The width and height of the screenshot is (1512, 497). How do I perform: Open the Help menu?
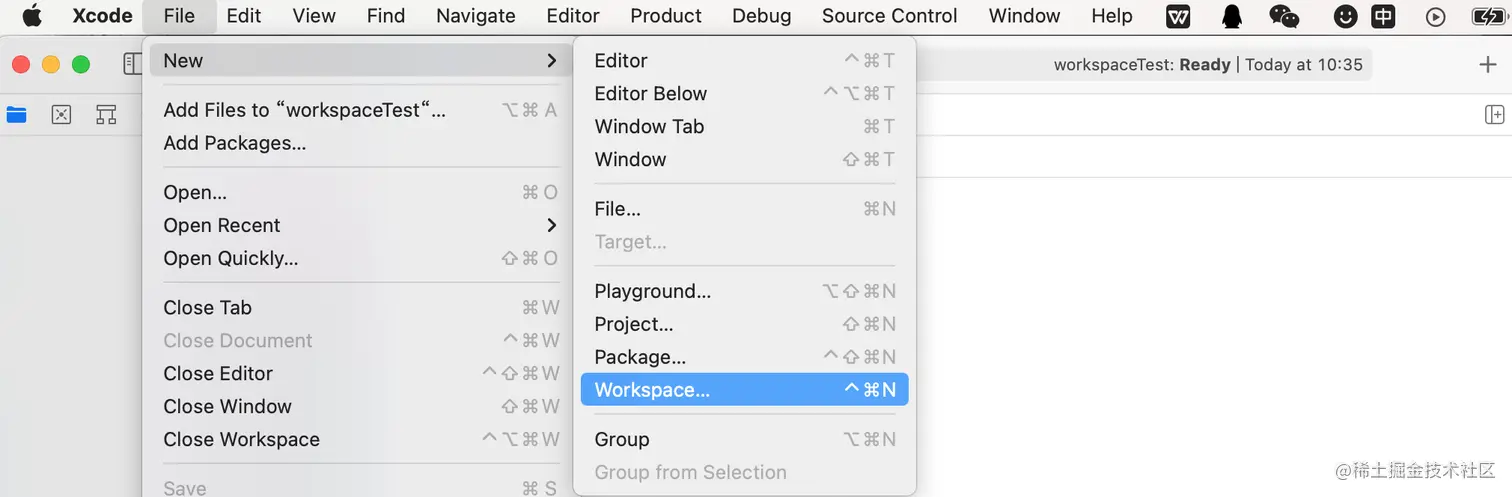pyautogui.click(x=1112, y=16)
